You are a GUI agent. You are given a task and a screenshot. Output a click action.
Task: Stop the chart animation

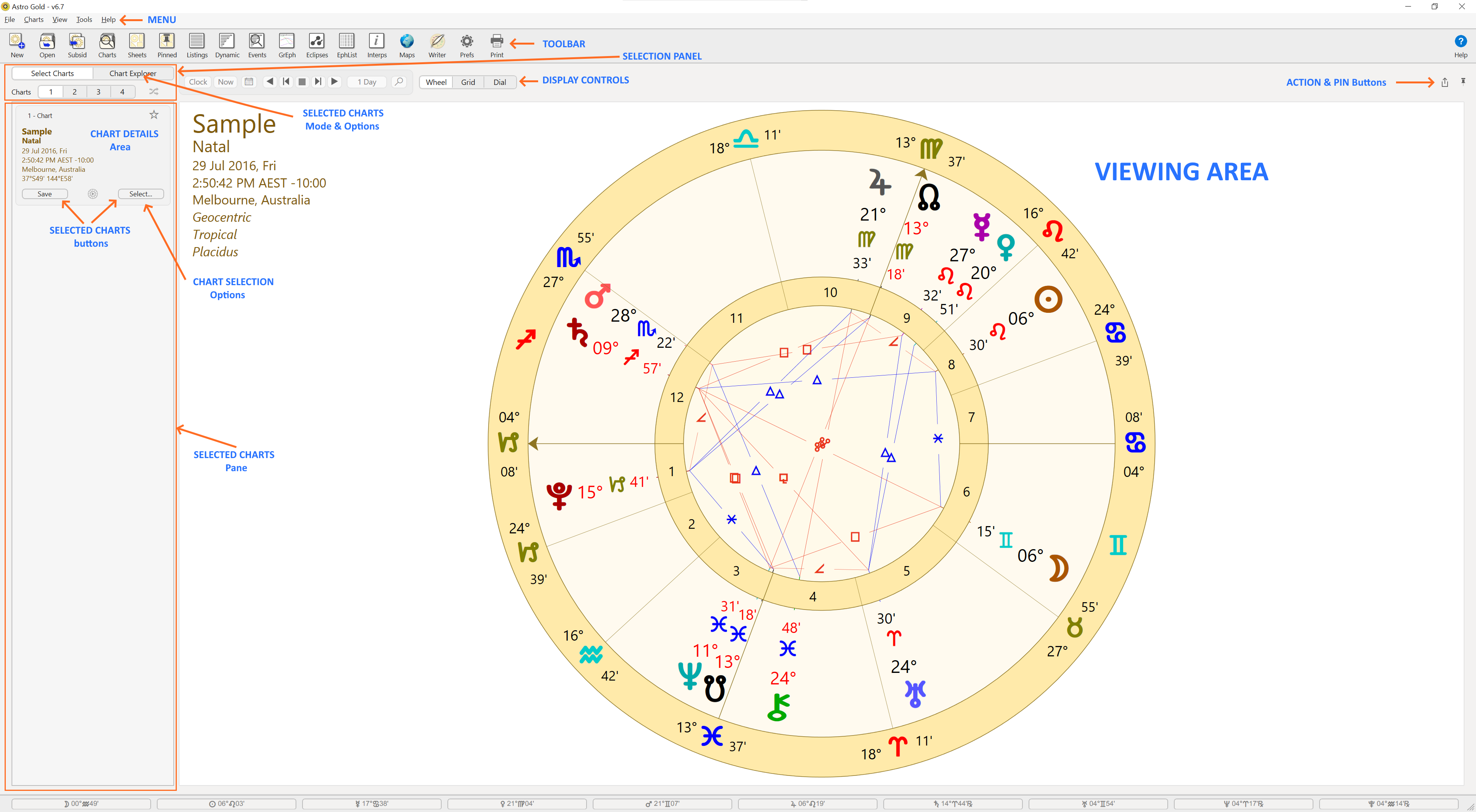[302, 81]
